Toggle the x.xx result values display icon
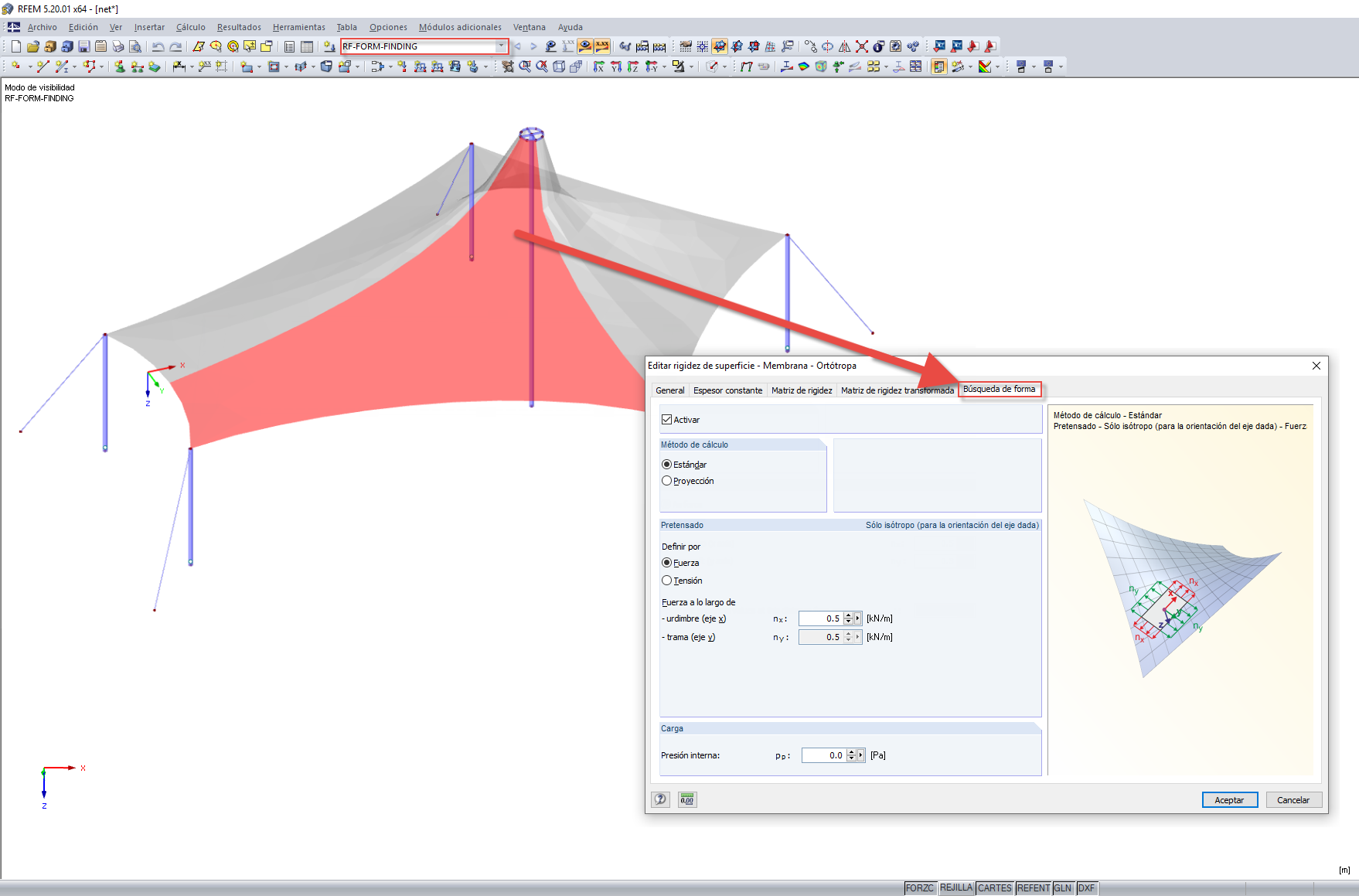Screen dimensions: 1359x896 click(x=602, y=46)
